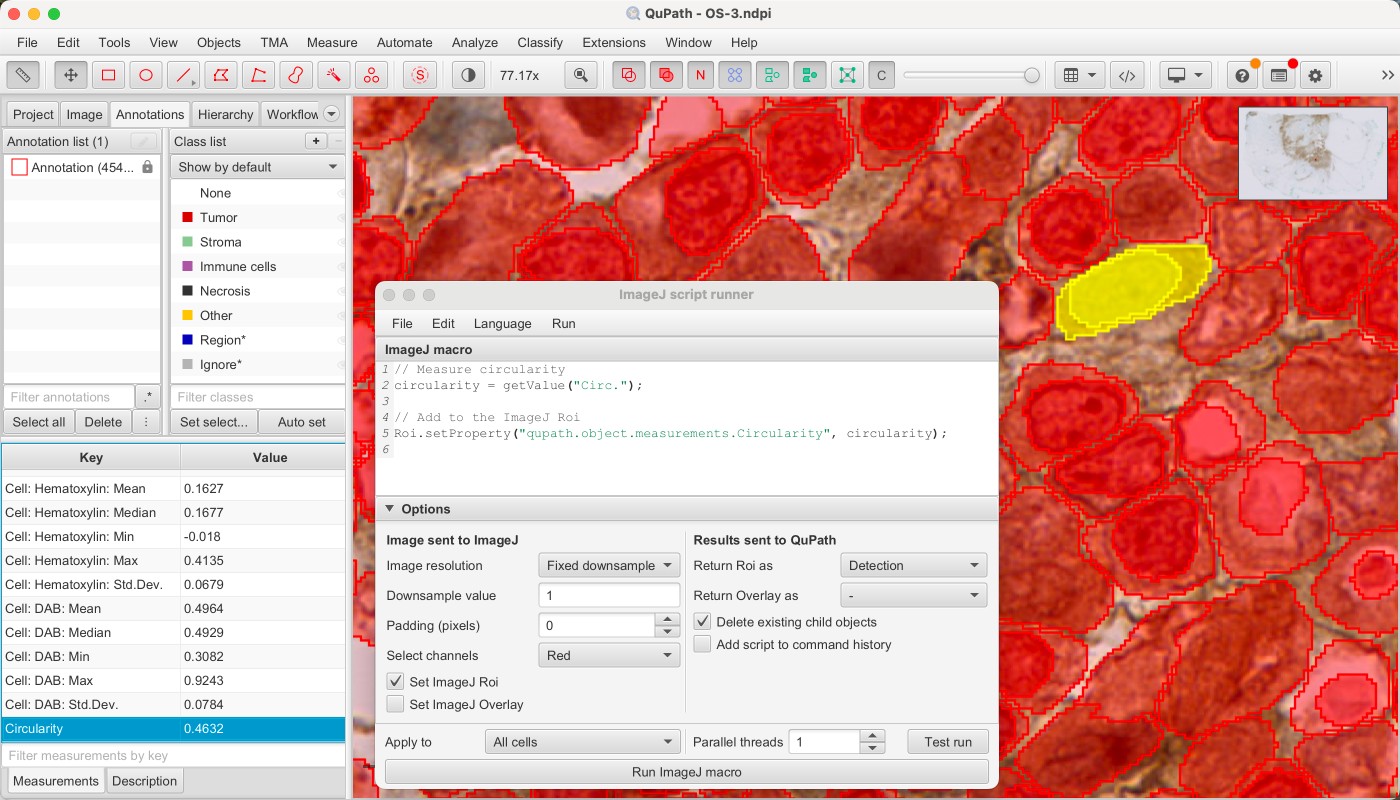Open Language menu in script runner

(x=502, y=323)
